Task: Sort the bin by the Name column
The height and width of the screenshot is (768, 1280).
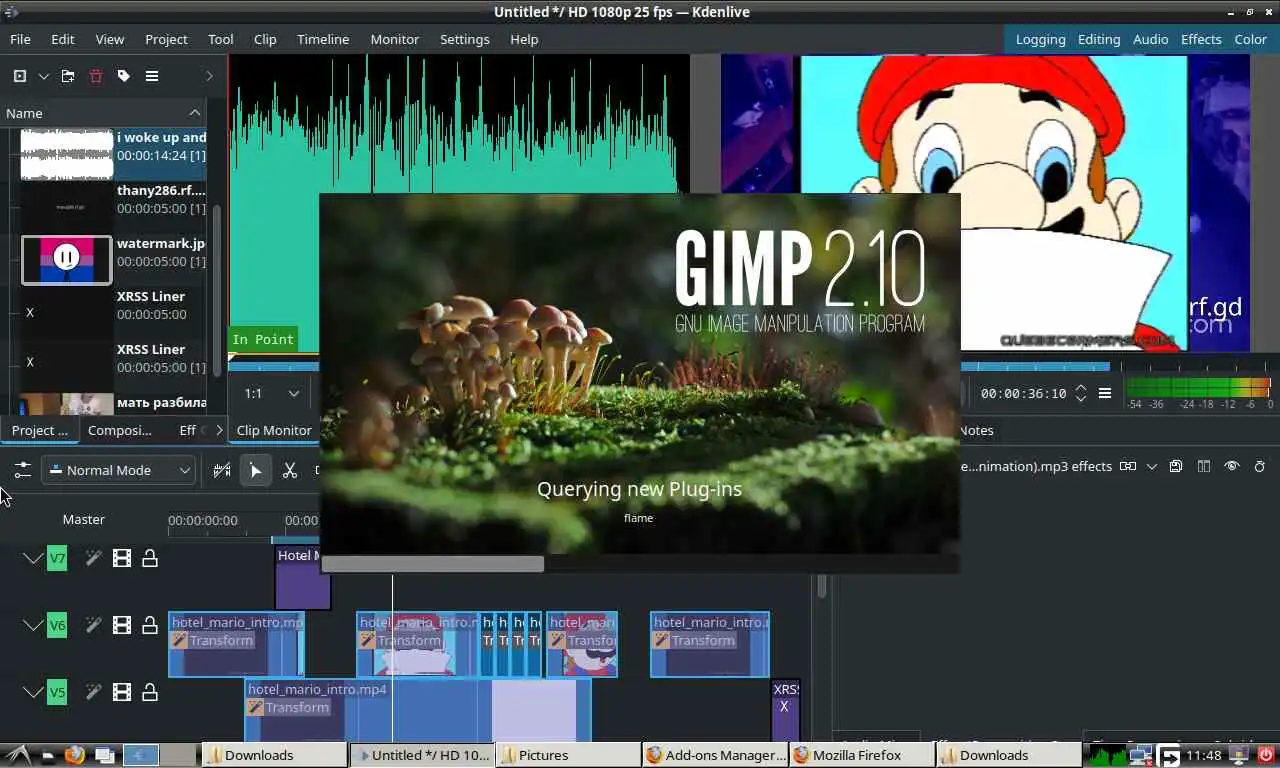Action: coord(103,113)
